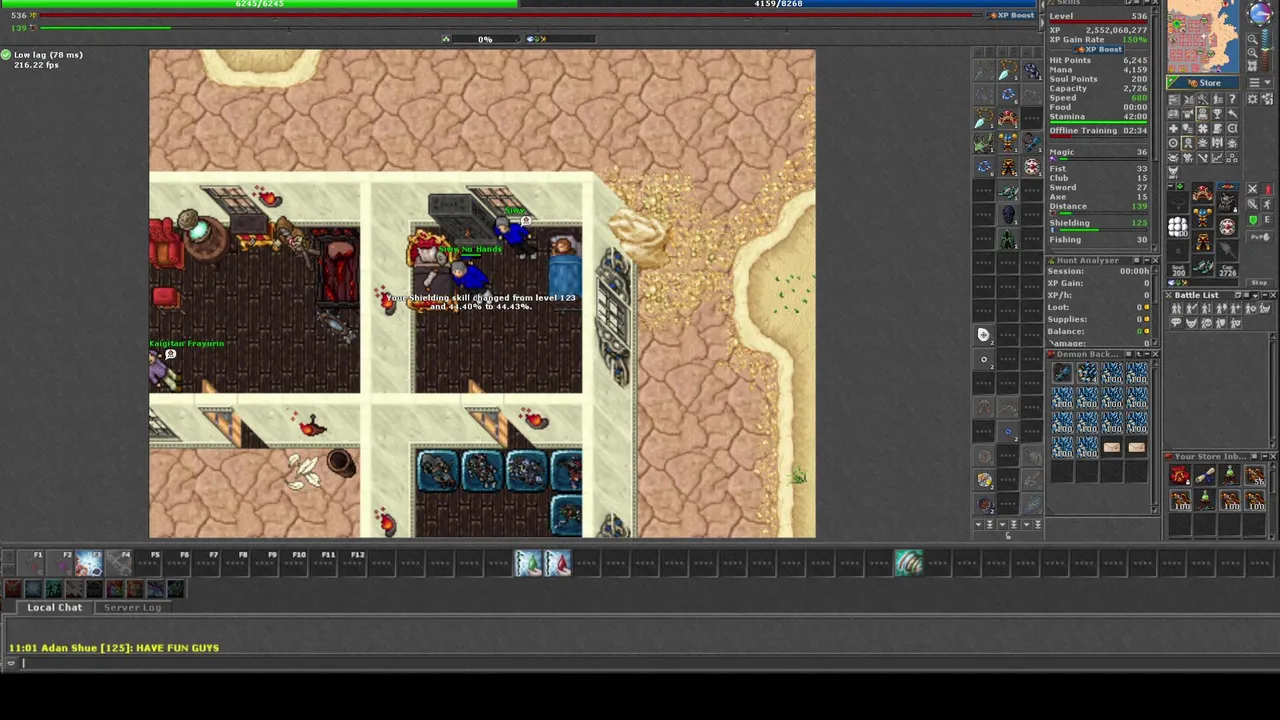Click the green potion hotkey slot
Viewport: 1280px width, 720px height.
tap(528, 564)
